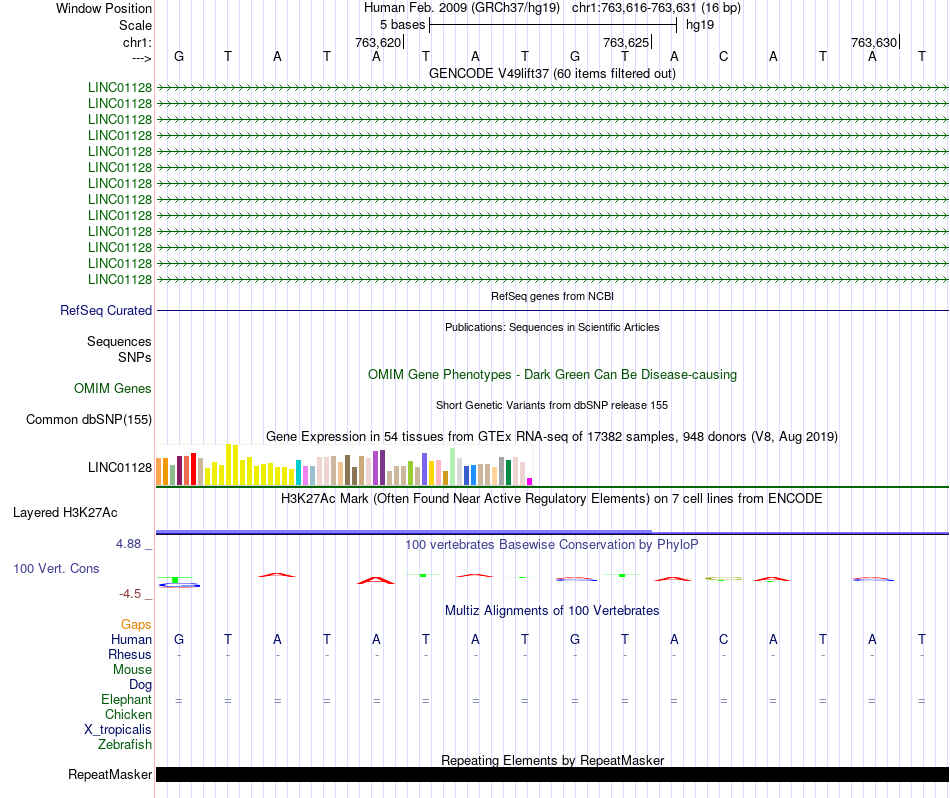Click the RepeatMasker track label

click(x=110, y=774)
